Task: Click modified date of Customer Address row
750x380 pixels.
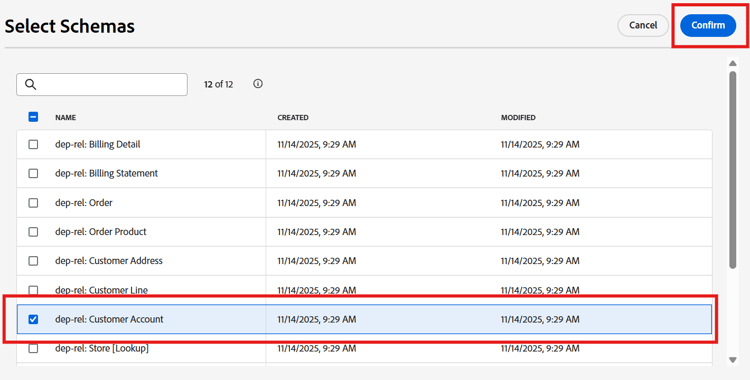Action: [540, 261]
